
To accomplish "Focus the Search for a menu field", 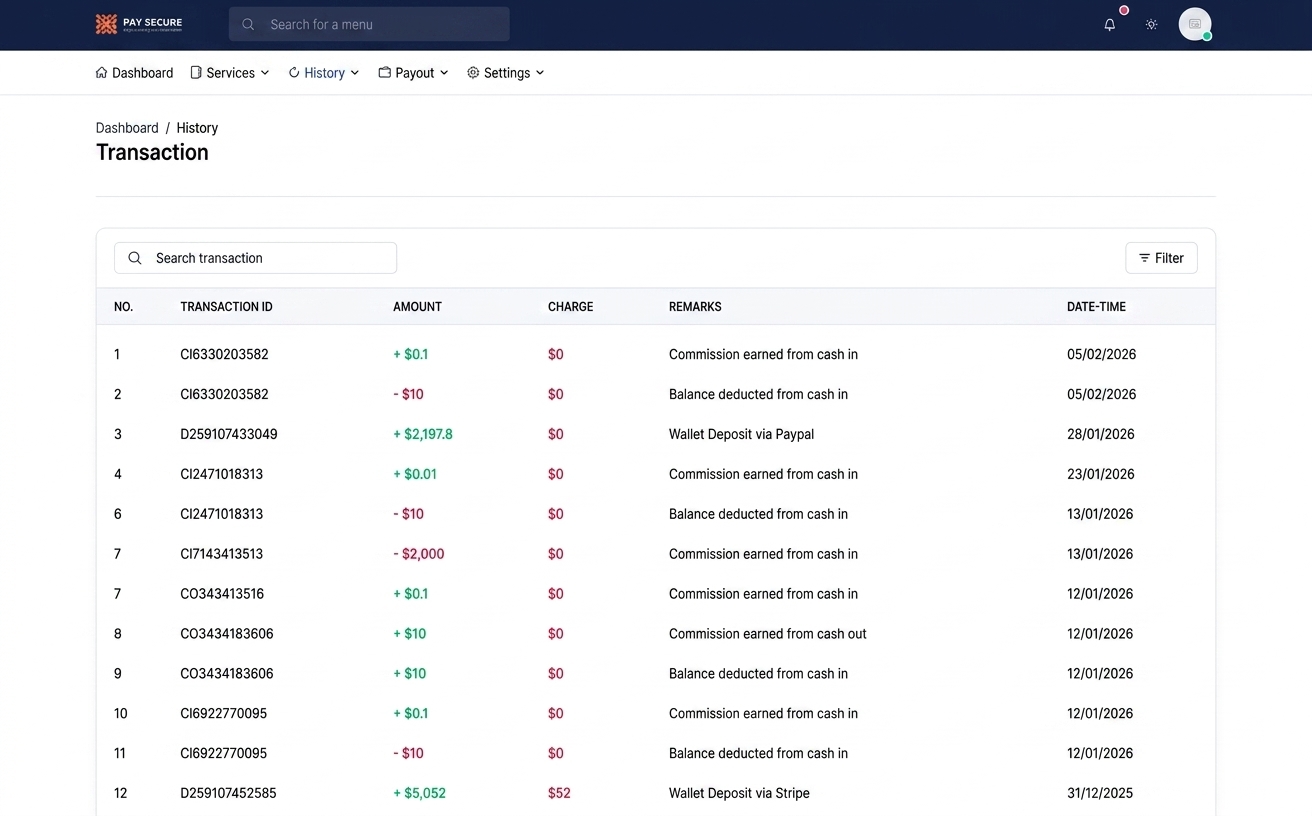I will coord(369,24).
